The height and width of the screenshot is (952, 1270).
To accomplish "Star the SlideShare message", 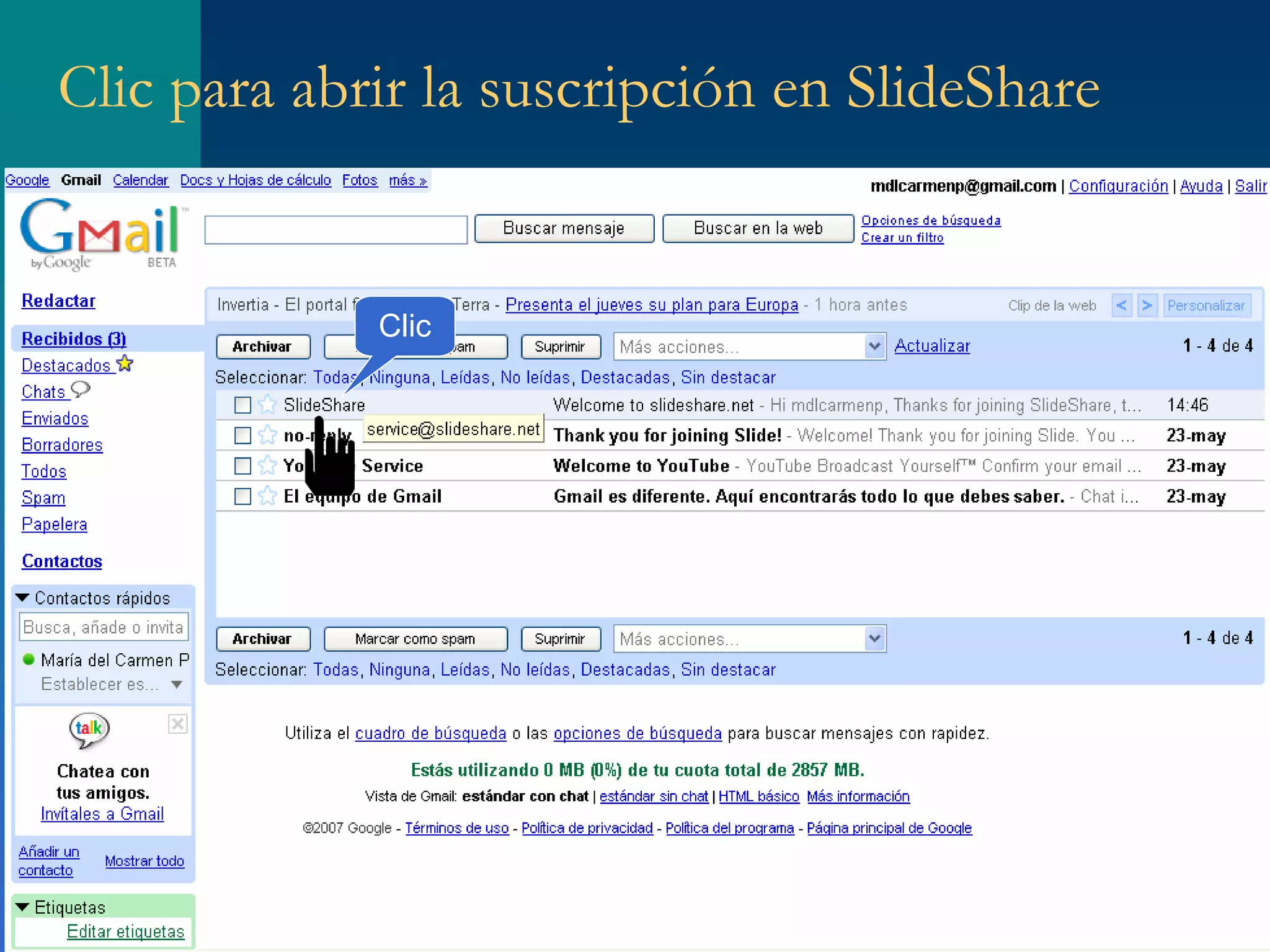I will (267, 405).
